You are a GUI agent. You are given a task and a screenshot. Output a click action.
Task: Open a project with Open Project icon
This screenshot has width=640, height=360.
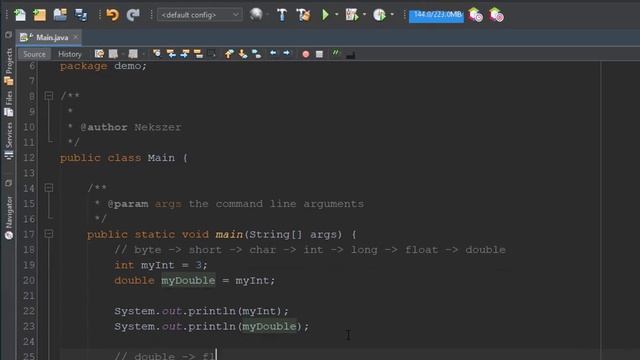(60, 15)
